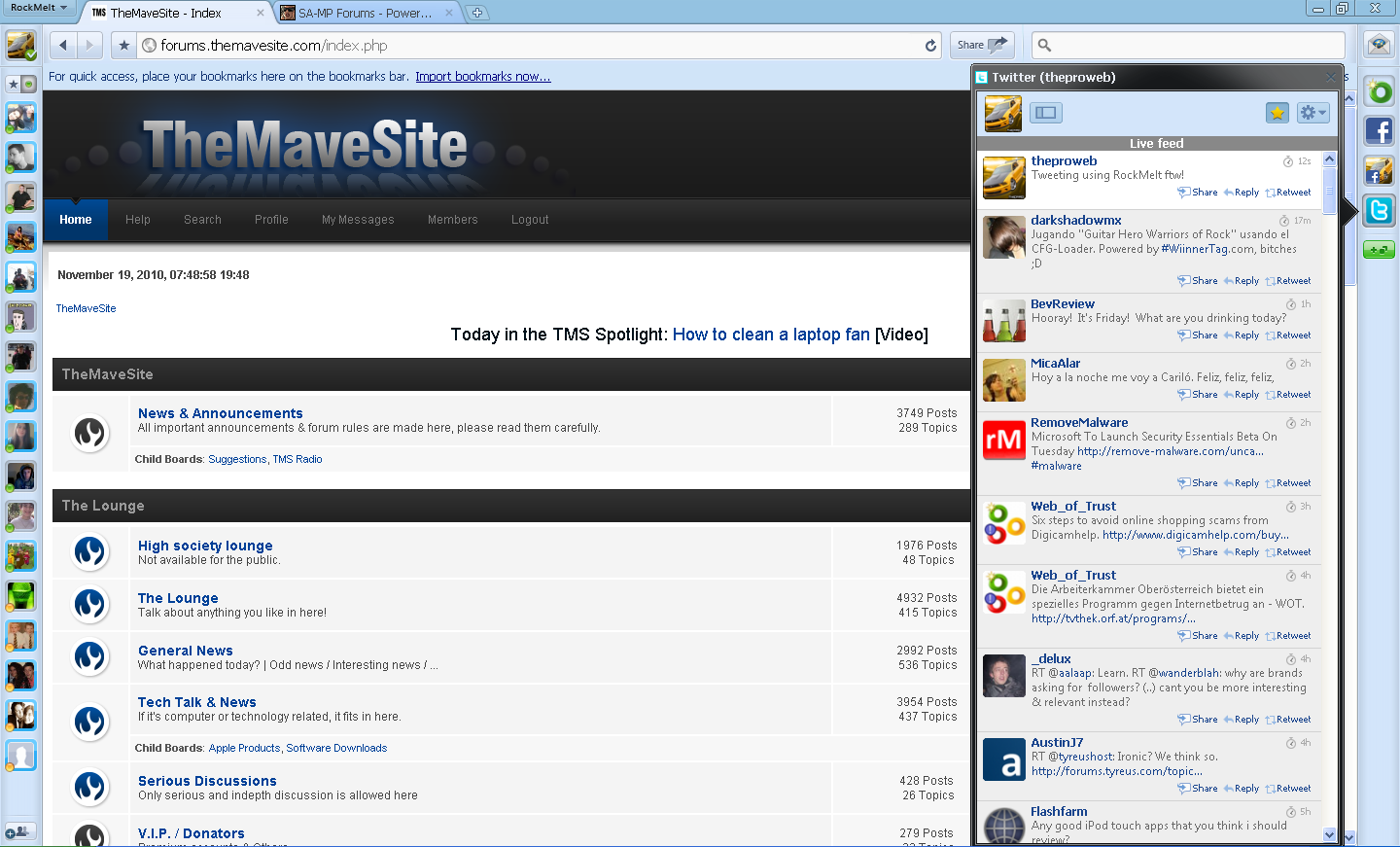Image resolution: width=1400 pixels, height=847 pixels.
Task: Click the Serious Discussions board icon
Action: click(90, 788)
